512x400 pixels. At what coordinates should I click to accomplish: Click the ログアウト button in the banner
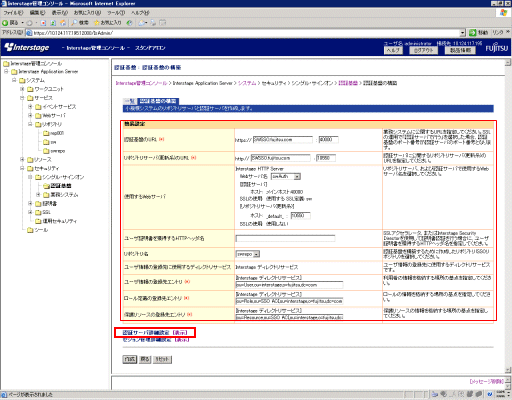pyautogui.click(x=424, y=50)
